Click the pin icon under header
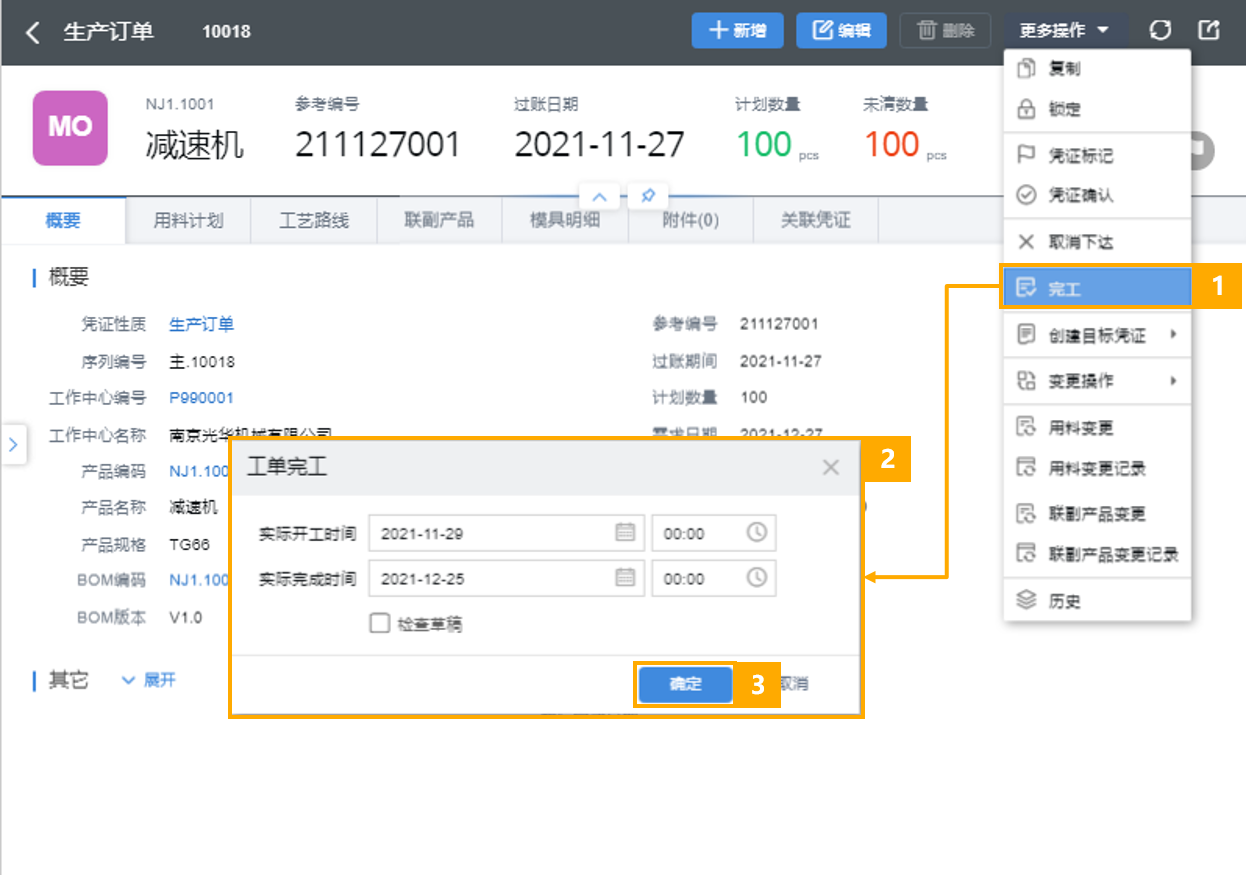The height and width of the screenshot is (875, 1246). pyautogui.click(x=647, y=196)
